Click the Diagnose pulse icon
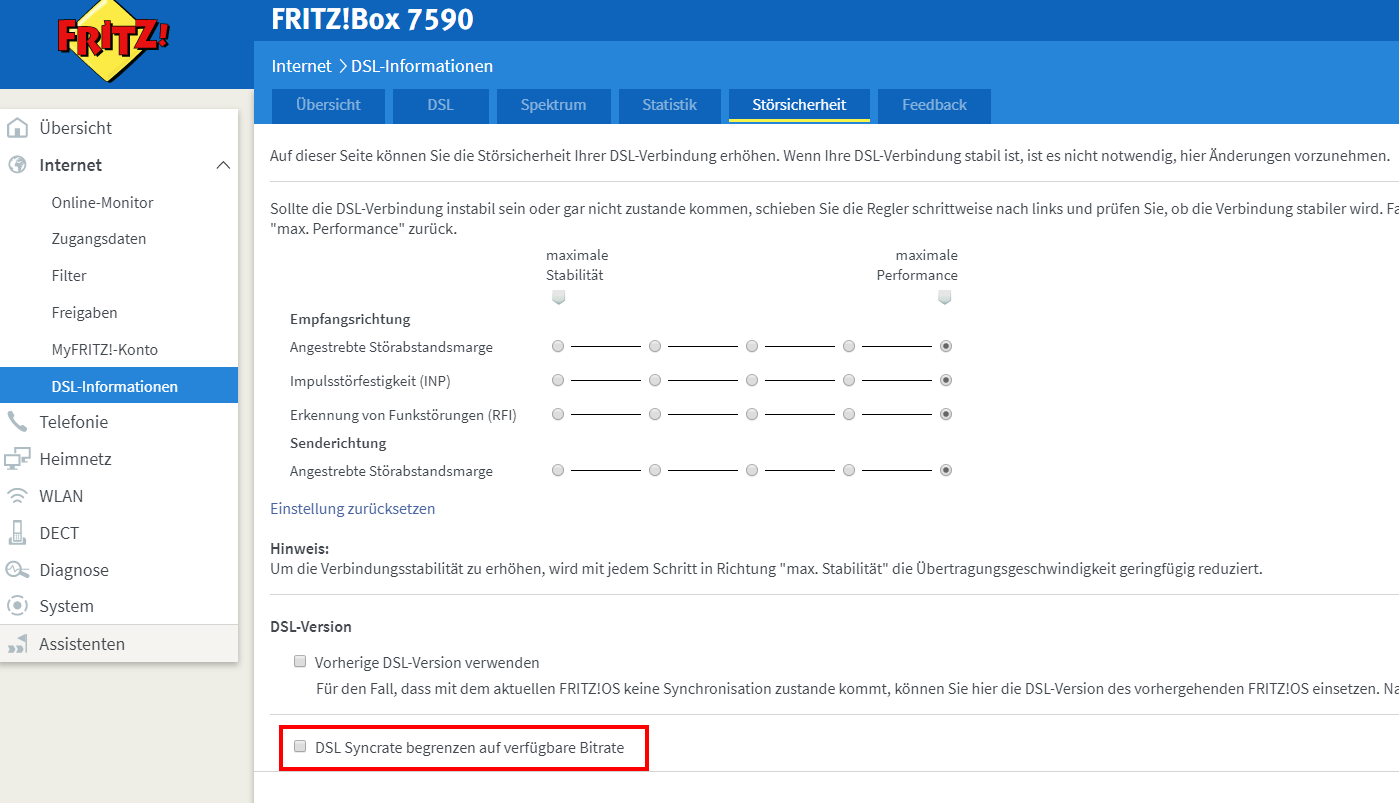Viewport: 1399px width, 803px height. click(17, 570)
